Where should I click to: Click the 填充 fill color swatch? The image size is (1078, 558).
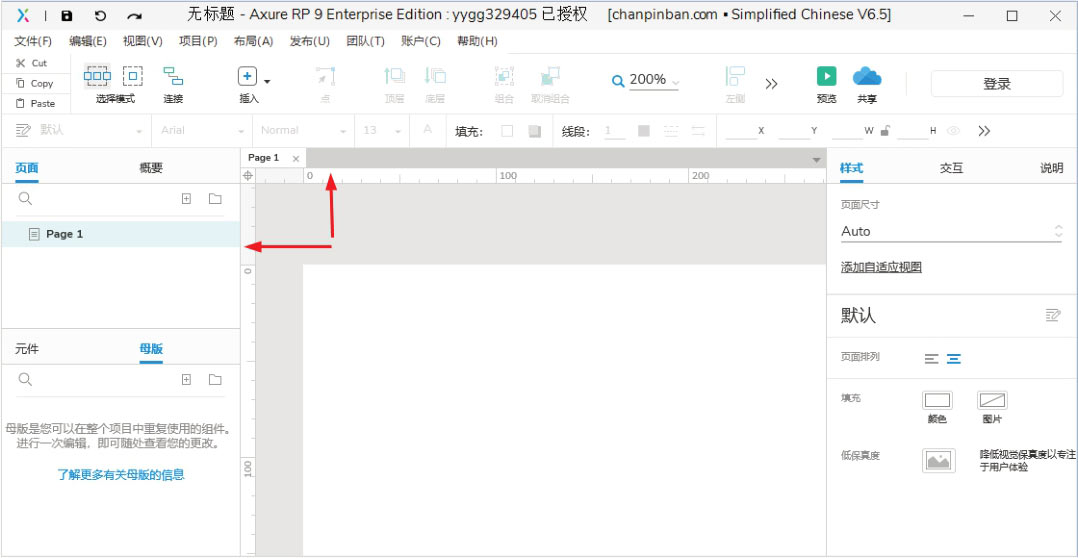tap(507, 131)
